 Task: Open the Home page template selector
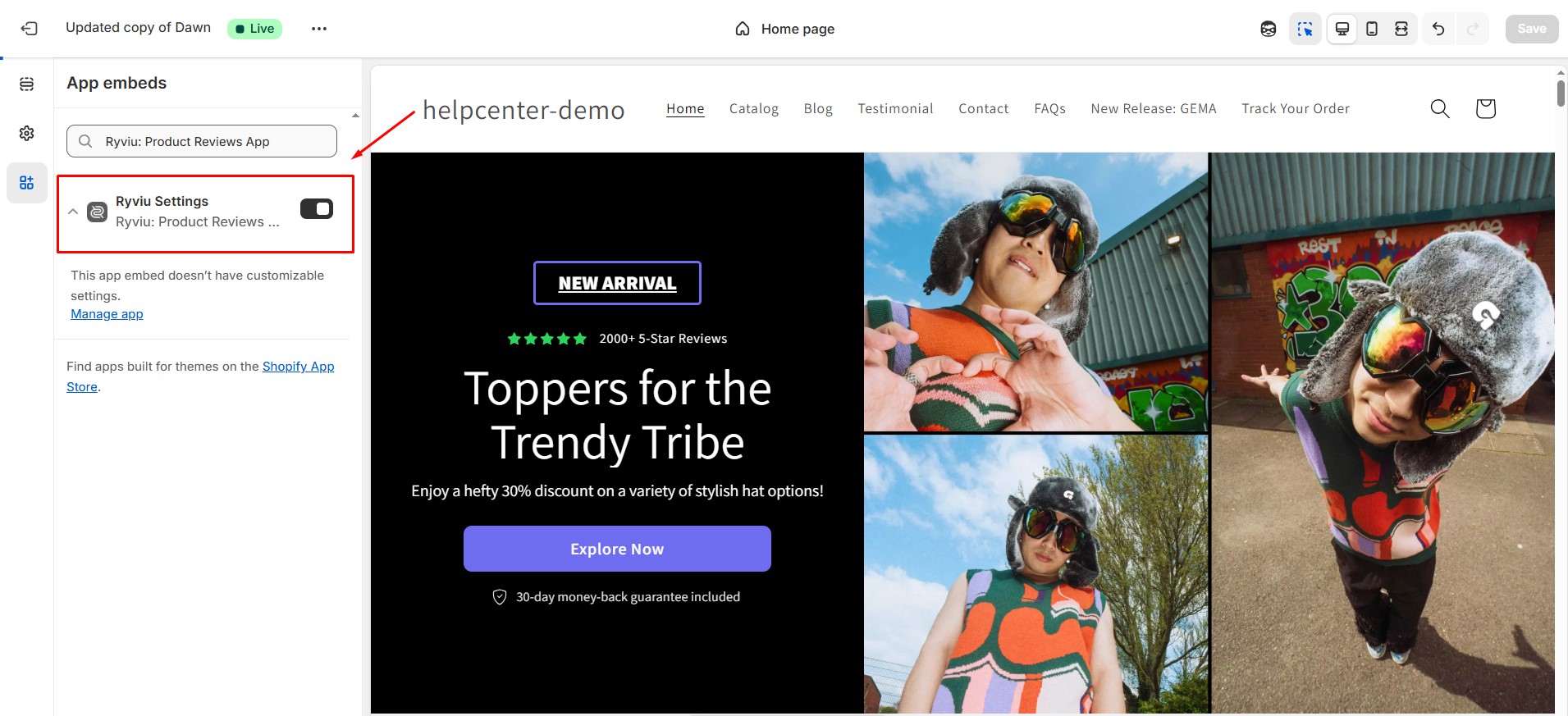pos(785,29)
